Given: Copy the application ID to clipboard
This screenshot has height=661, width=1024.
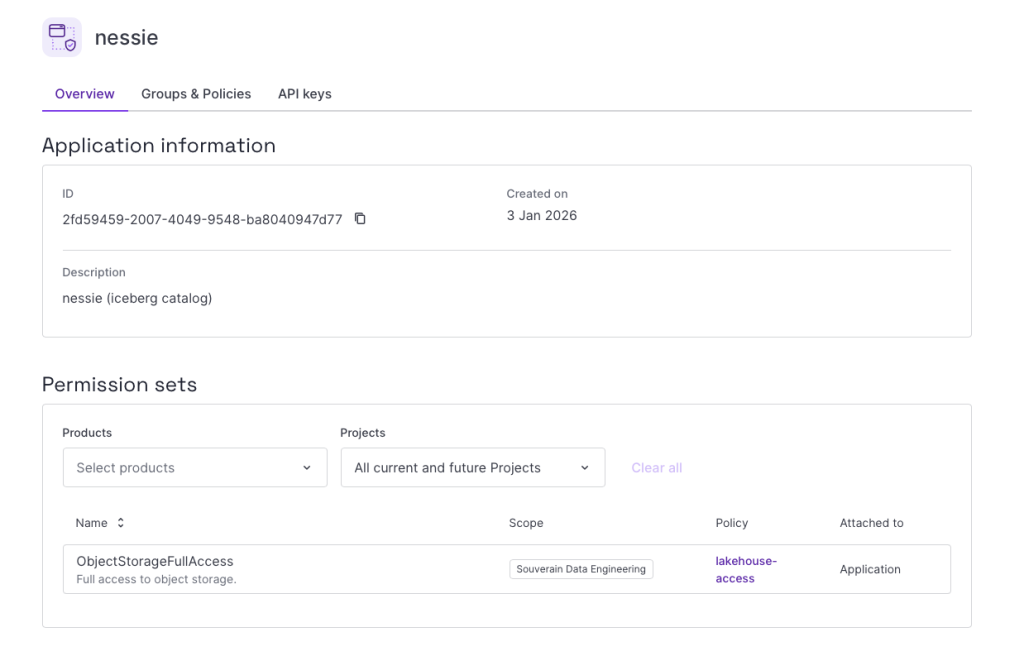Looking at the screenshot, I should (x=360, y=219).
